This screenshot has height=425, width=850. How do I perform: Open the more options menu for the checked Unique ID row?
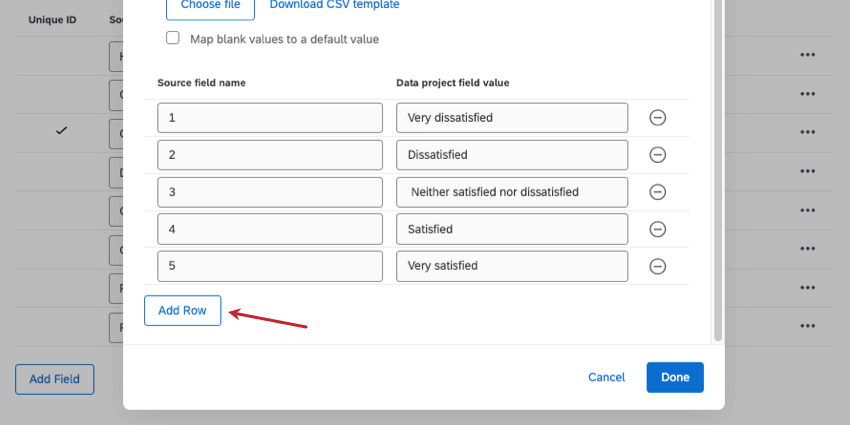[x=808, y=132]
